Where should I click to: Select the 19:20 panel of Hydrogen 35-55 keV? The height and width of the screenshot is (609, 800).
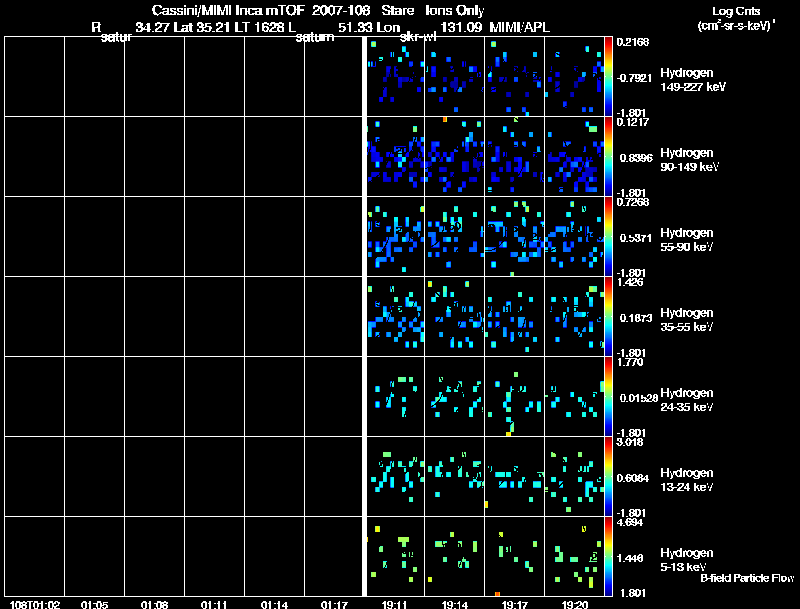click(x=574, y=316)
